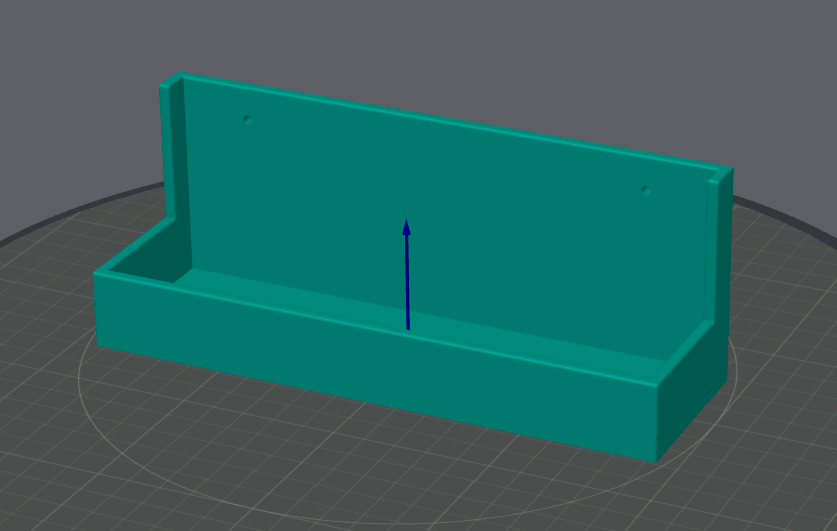Click the left mounting hole on back wall
The width and height of the screenshot is (837, 531).
pos(247,120)
